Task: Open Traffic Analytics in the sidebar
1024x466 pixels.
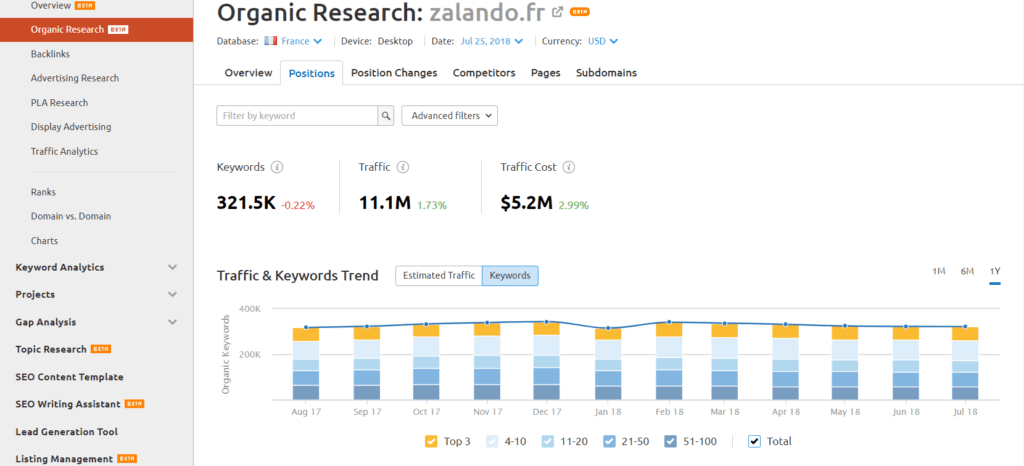Action: [64, 151]
